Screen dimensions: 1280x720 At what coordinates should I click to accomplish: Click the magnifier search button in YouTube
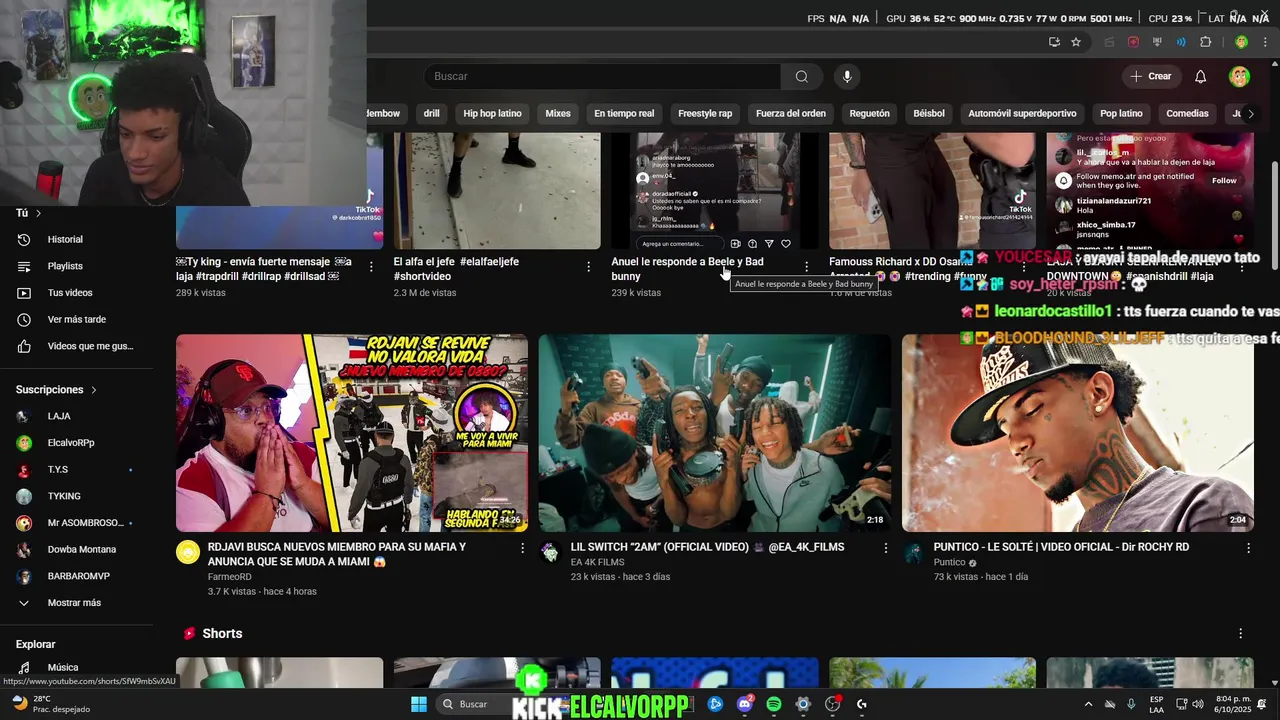801,77
